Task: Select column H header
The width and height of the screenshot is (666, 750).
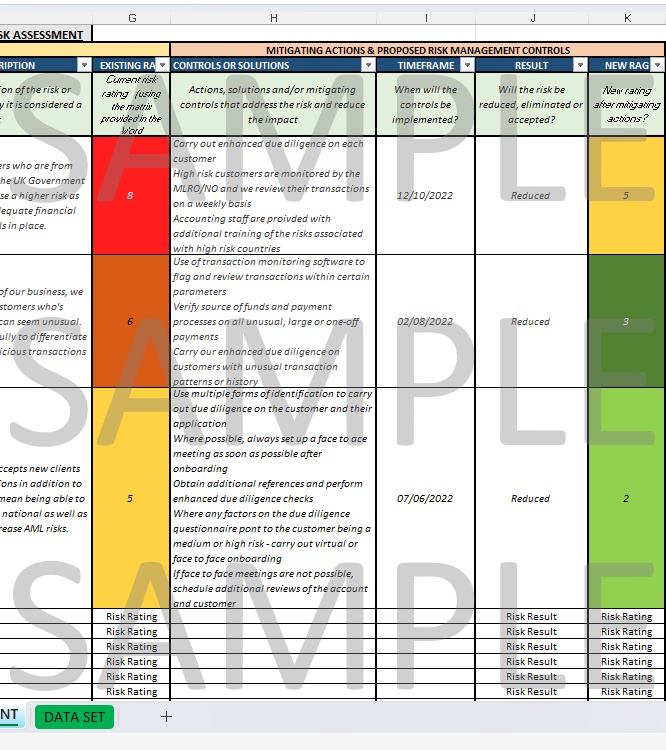Action: (x=273, y=18)
